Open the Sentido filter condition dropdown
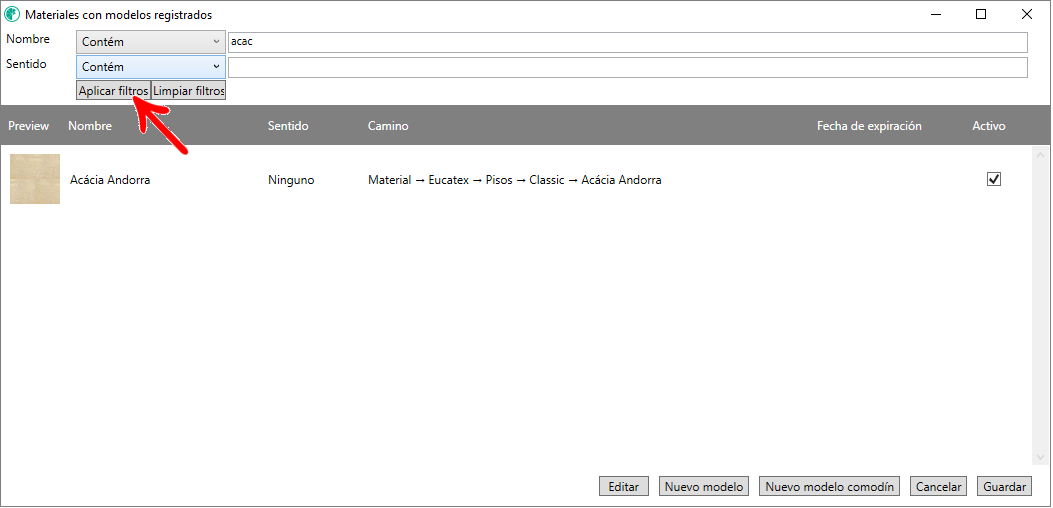 click(x=151, y=67)
